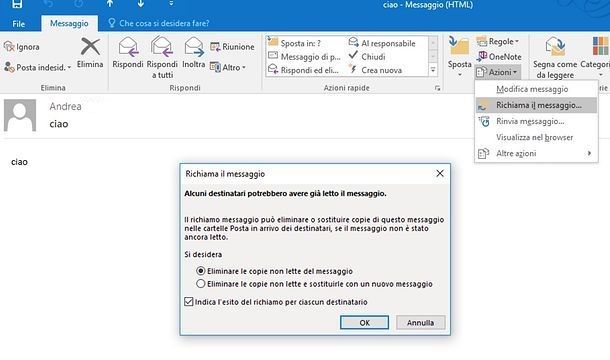Click the Rispondi a tutti icon
The width and height of the screenshot is (610, 360).
[x=162, y=47]
